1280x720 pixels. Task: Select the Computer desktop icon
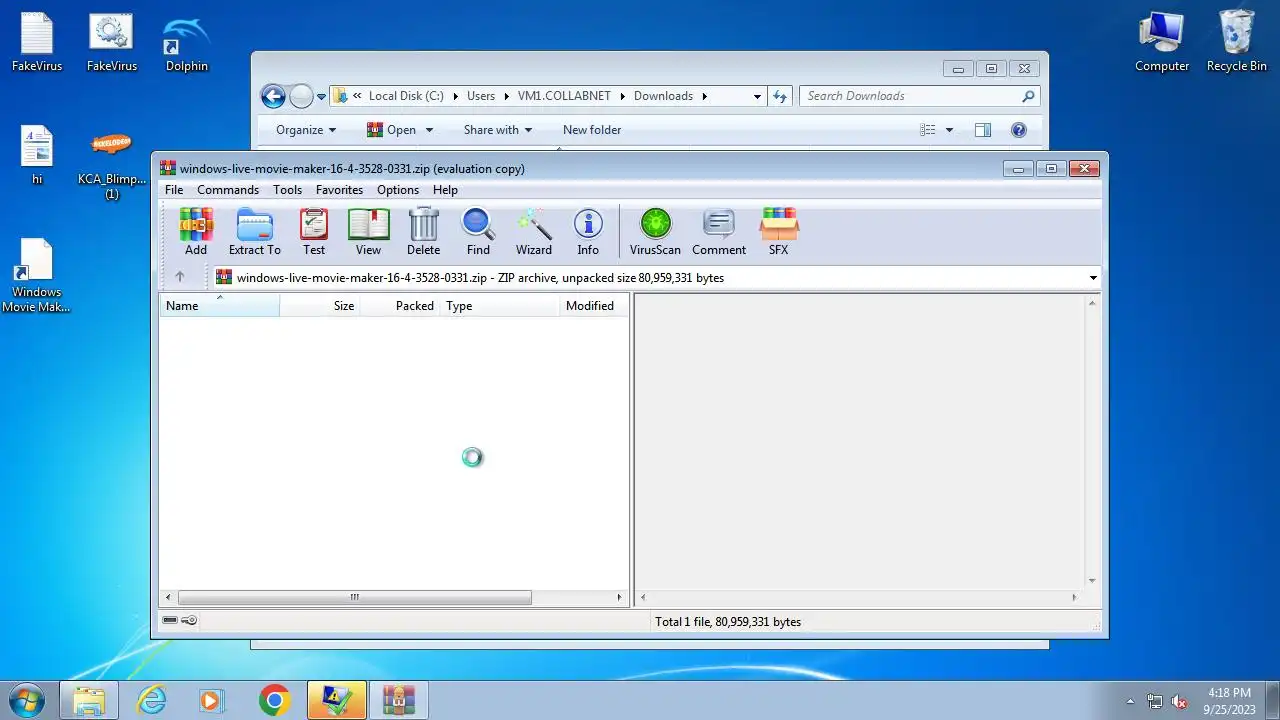tap(1162, 43)
